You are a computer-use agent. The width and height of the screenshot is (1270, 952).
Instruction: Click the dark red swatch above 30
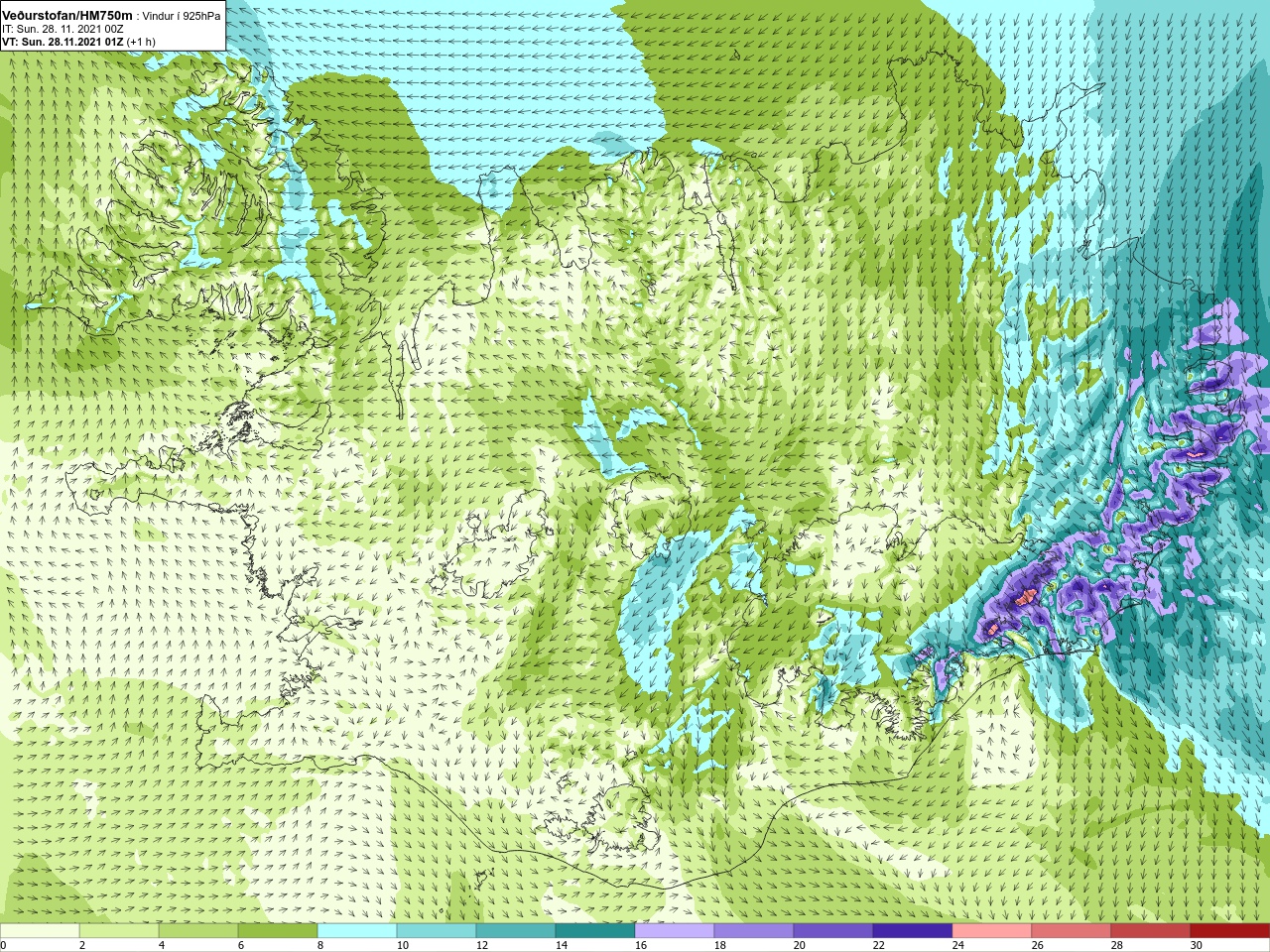(1230, 931)
